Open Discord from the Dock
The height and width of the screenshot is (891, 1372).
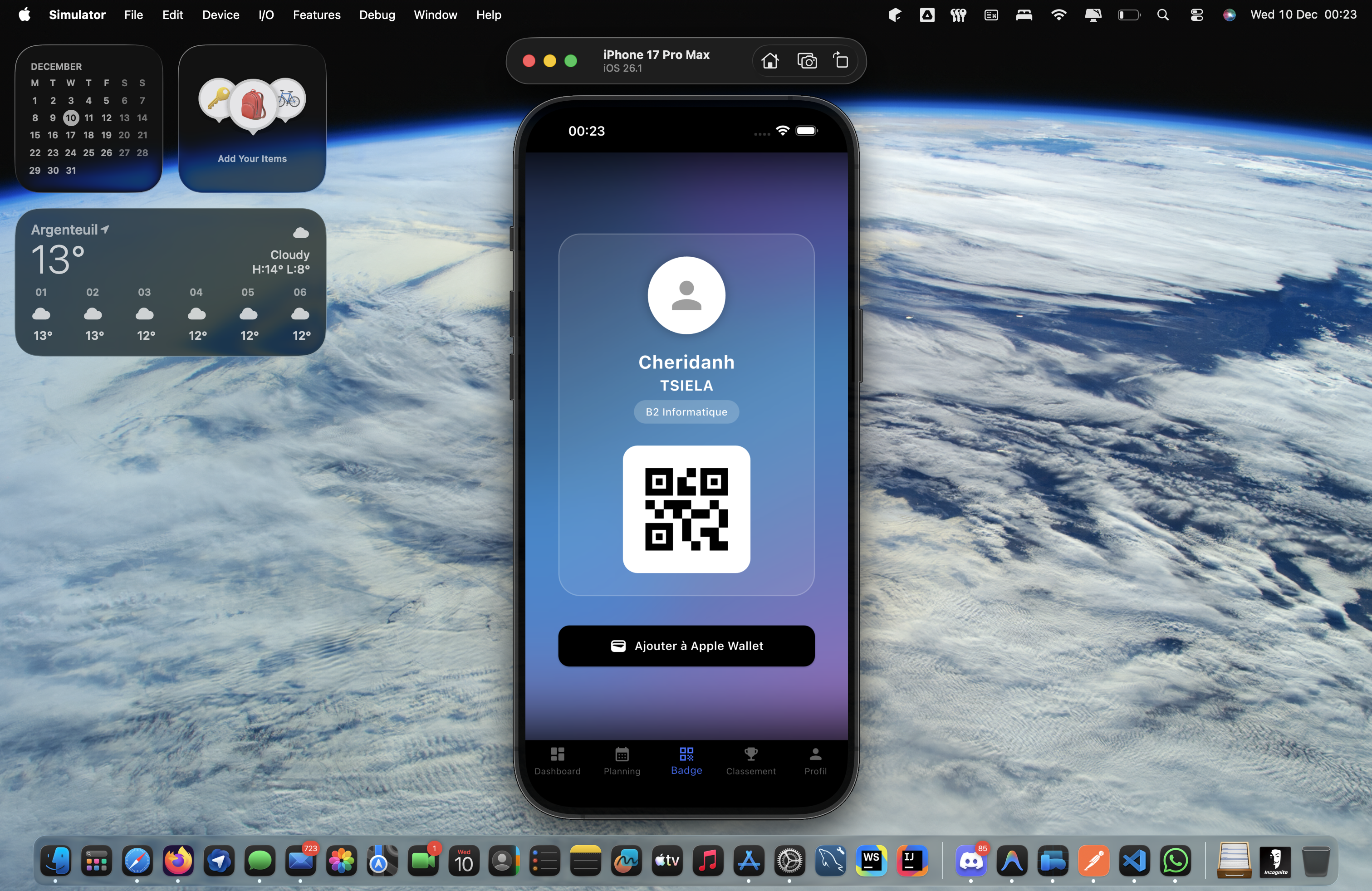[x=971, y=861]
